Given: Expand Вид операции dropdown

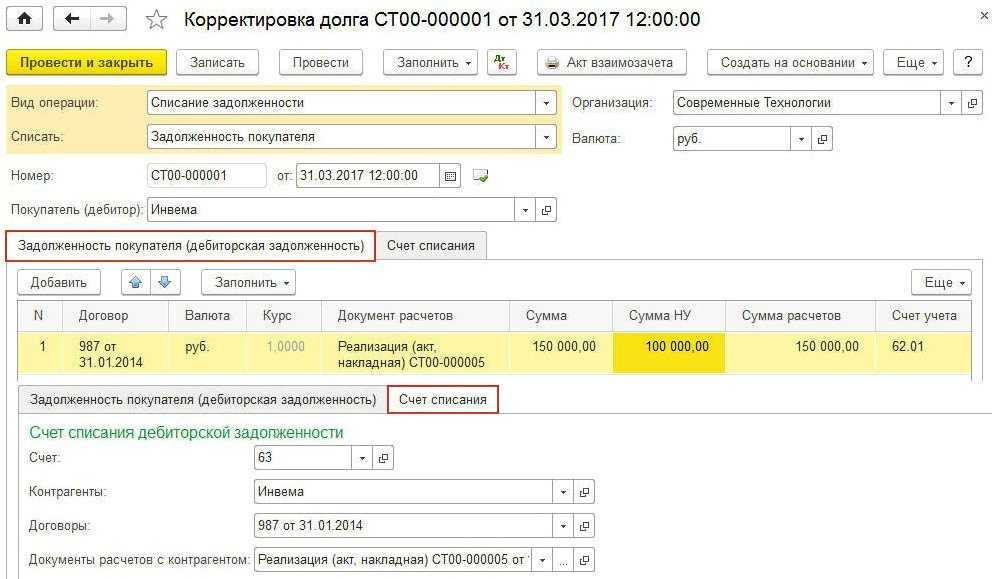Looking at the screenshot, I should point(546,103).
